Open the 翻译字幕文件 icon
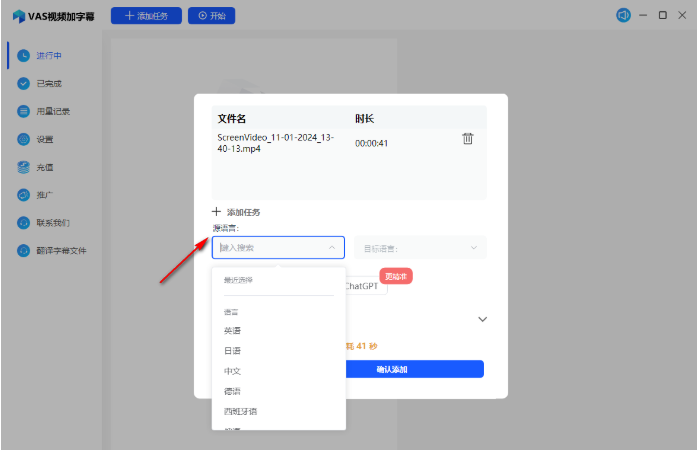The width and height of the screenshot is (697, 450). tap(23, 251)
